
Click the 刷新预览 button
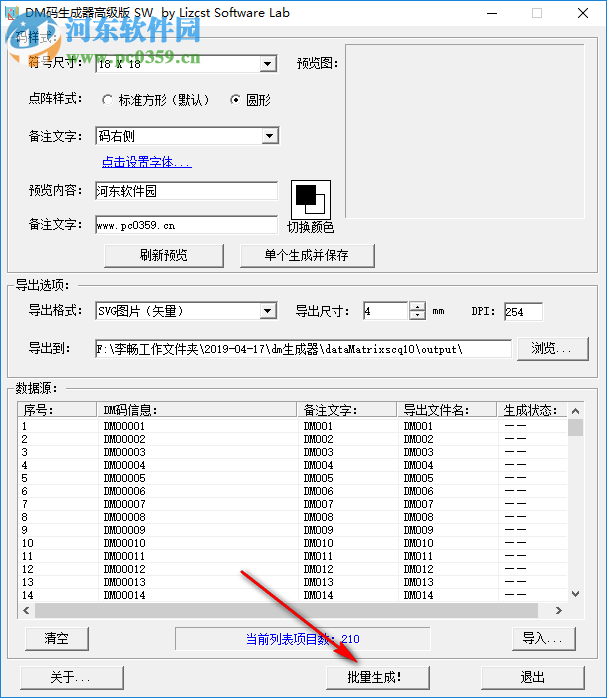pyautogui.click(x=164, y=255)
